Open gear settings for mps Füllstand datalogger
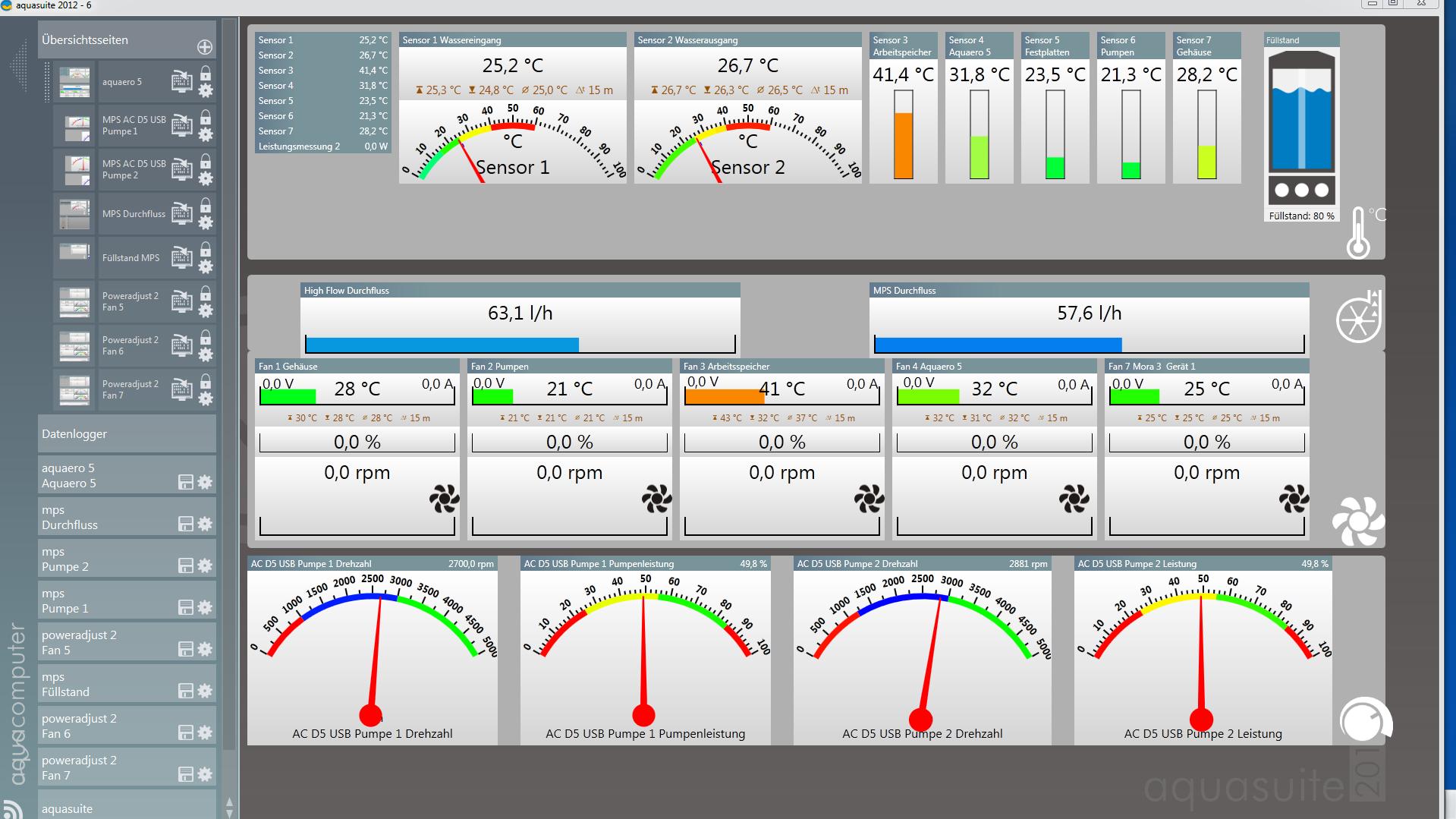Viewport: 1456px width, 819px height. (x=205, y=691)
